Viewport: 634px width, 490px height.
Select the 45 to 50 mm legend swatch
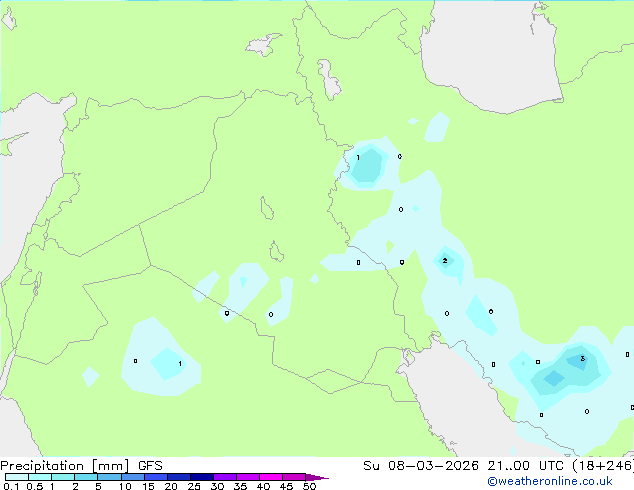click(294, 477)
